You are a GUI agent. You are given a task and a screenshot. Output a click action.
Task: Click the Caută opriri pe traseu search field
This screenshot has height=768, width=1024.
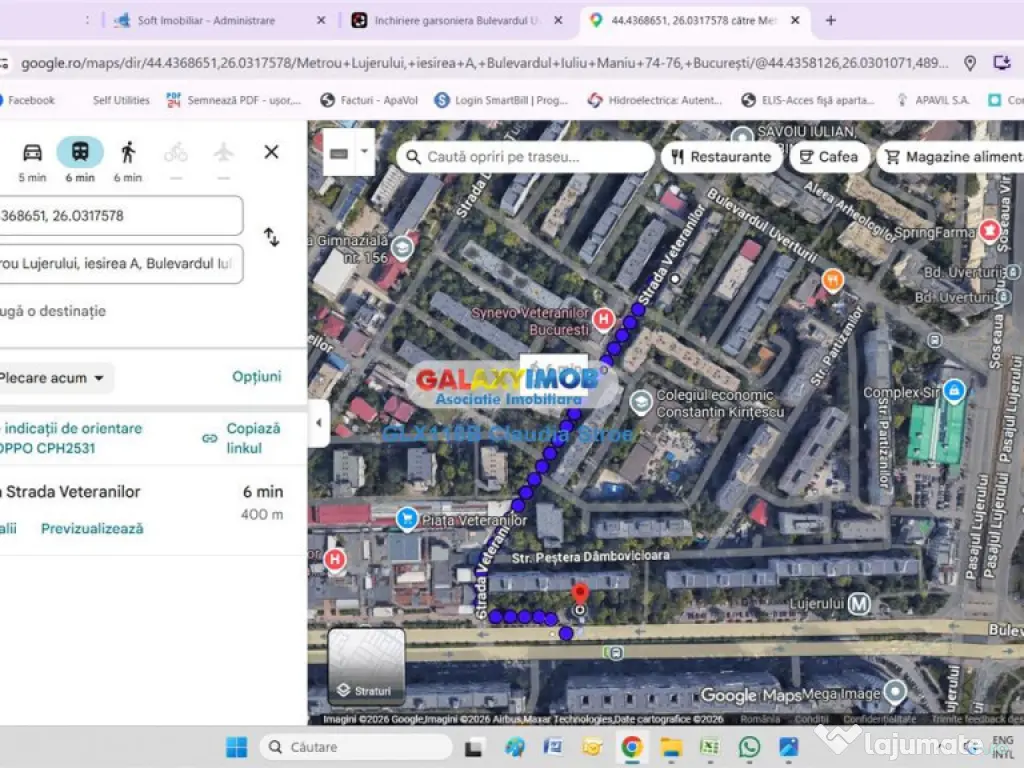point(525,156)
